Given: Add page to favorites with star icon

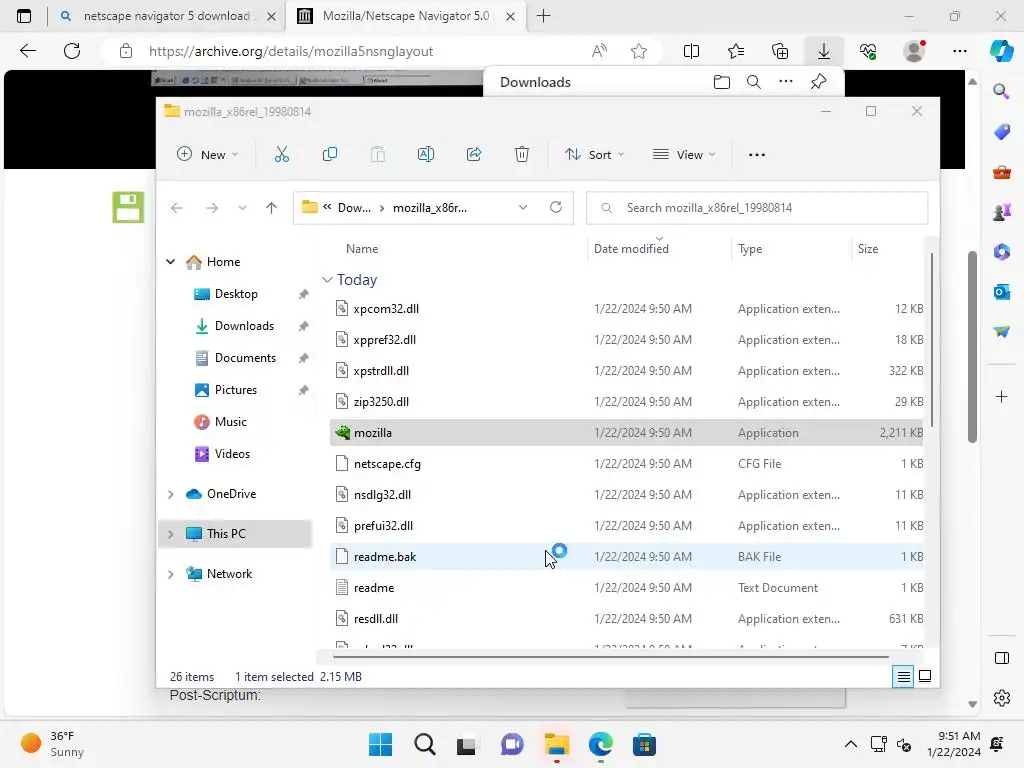Looking at the screenshot, I should [639, 51].
